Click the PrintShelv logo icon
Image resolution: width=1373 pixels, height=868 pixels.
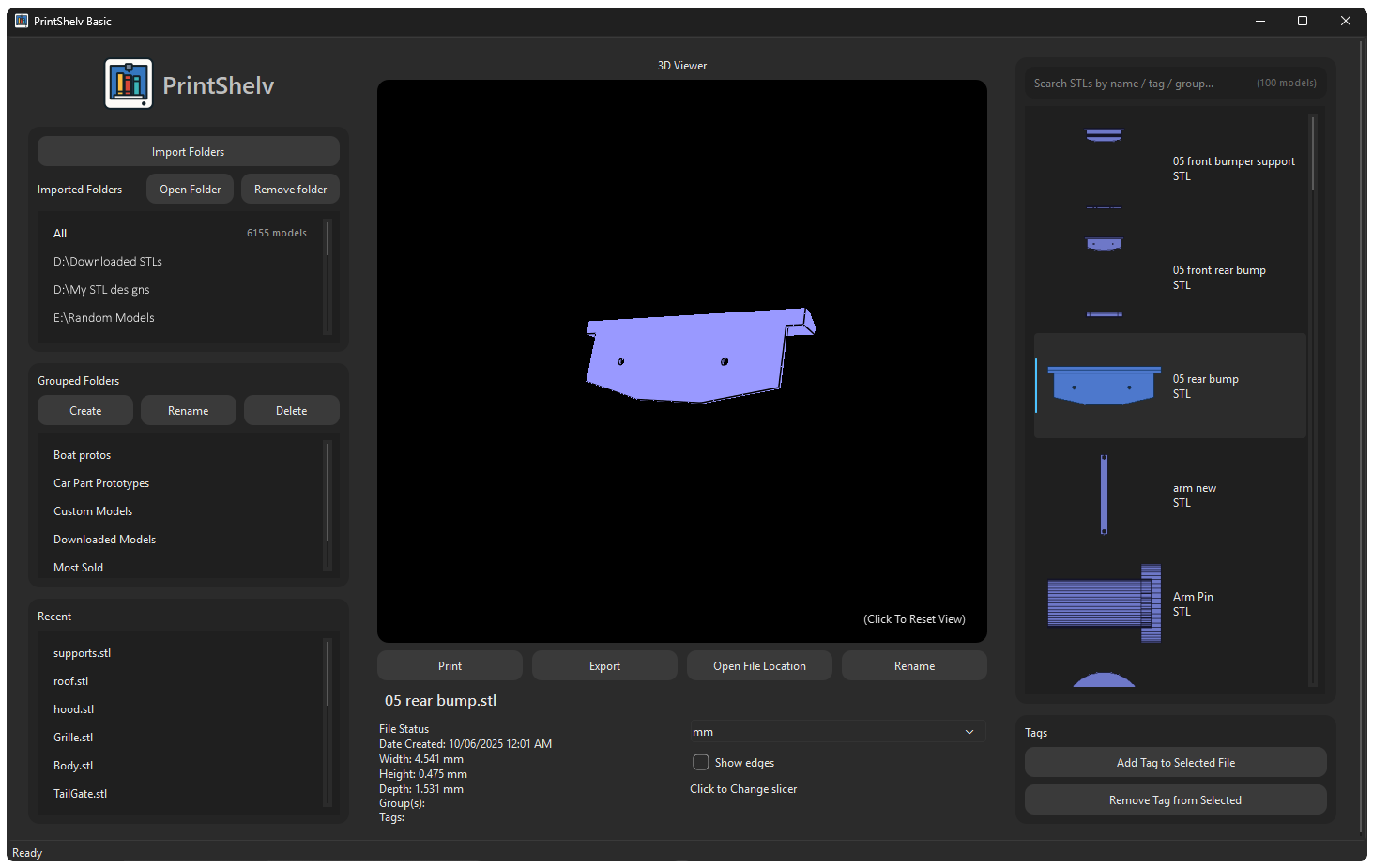[129, 84]
